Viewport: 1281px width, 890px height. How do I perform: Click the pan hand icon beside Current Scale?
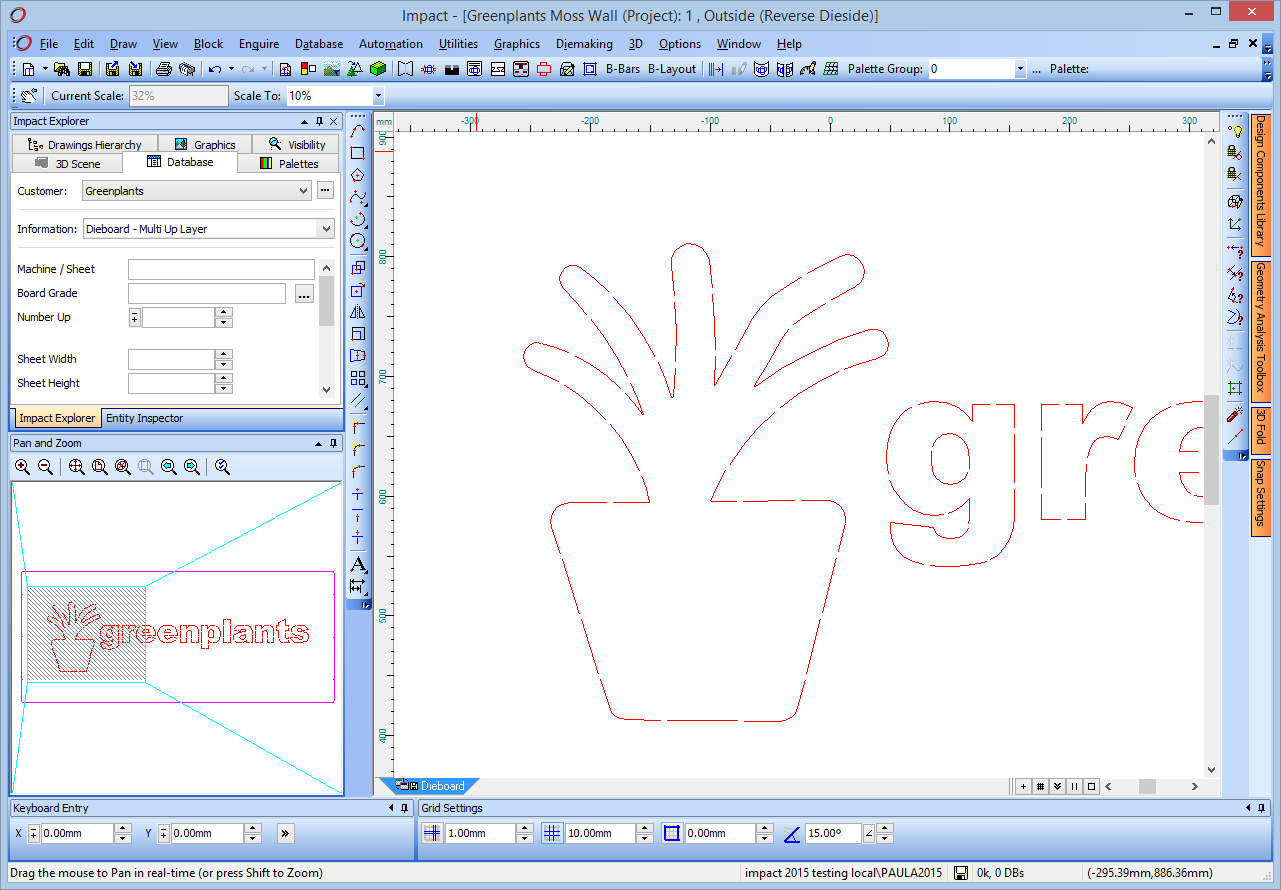pos(29,96)
